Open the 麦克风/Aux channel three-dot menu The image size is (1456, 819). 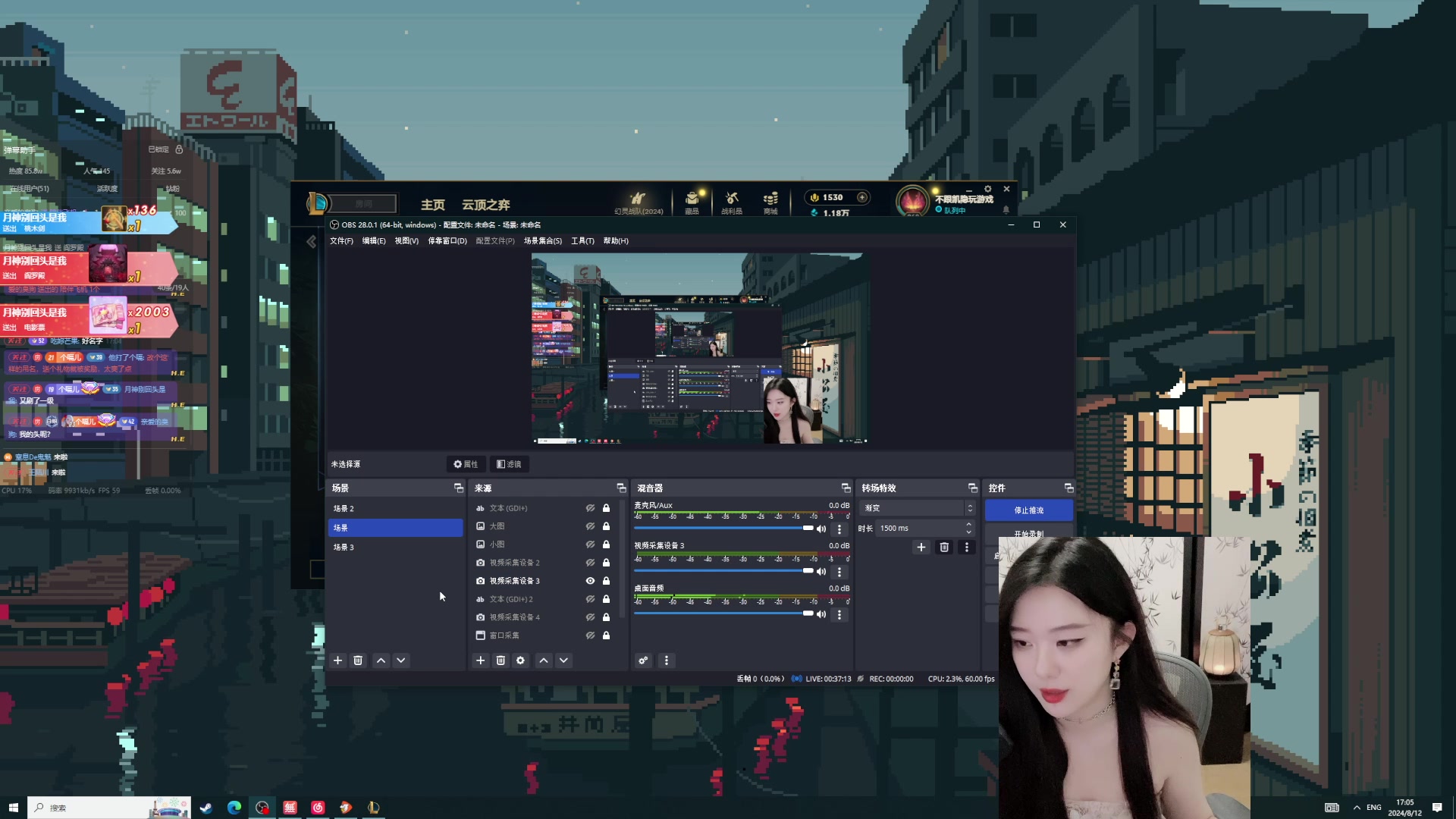839,529
